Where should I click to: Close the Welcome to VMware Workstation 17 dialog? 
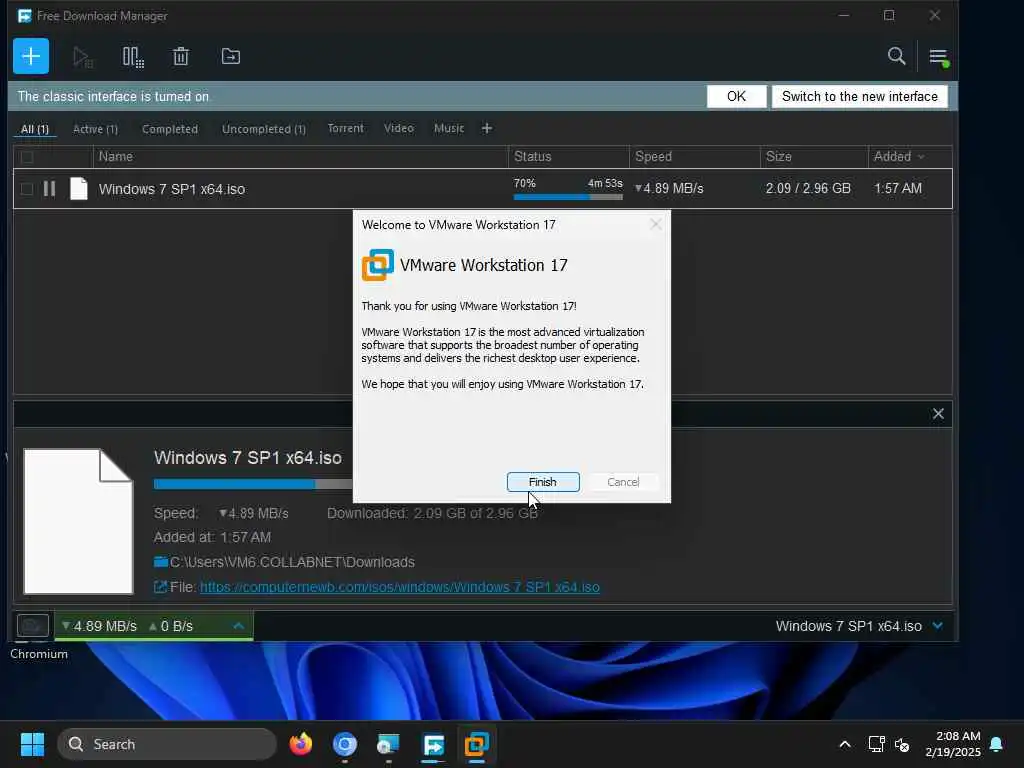(656, 225)
